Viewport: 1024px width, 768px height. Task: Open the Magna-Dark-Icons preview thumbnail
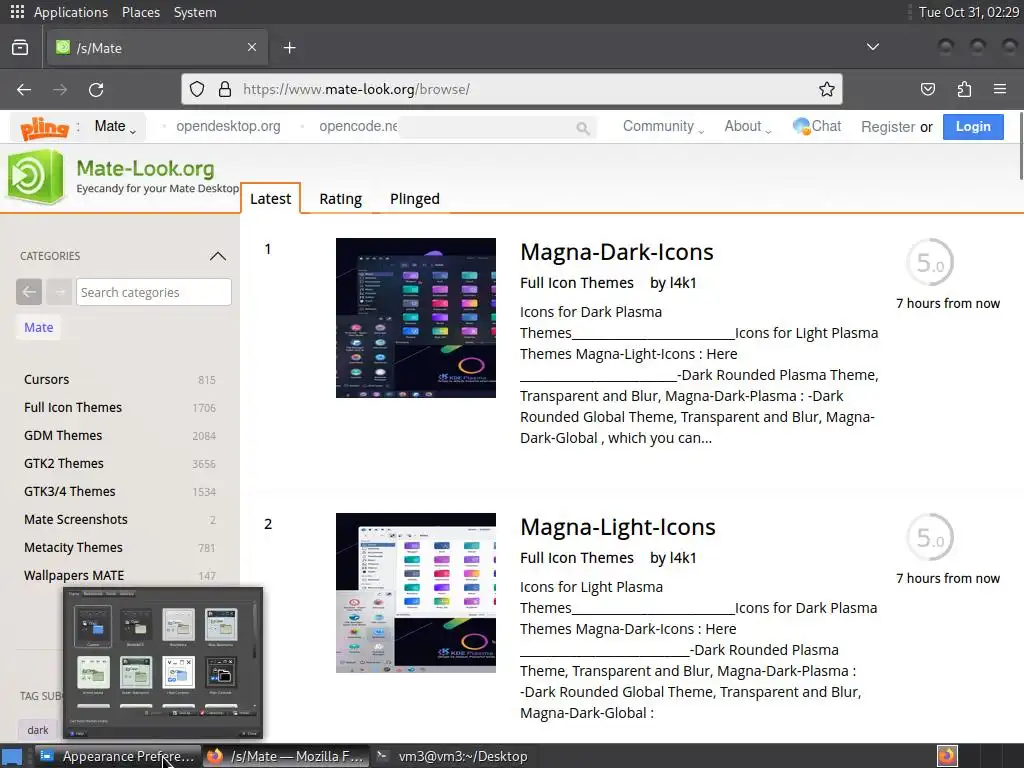point(415,318)
